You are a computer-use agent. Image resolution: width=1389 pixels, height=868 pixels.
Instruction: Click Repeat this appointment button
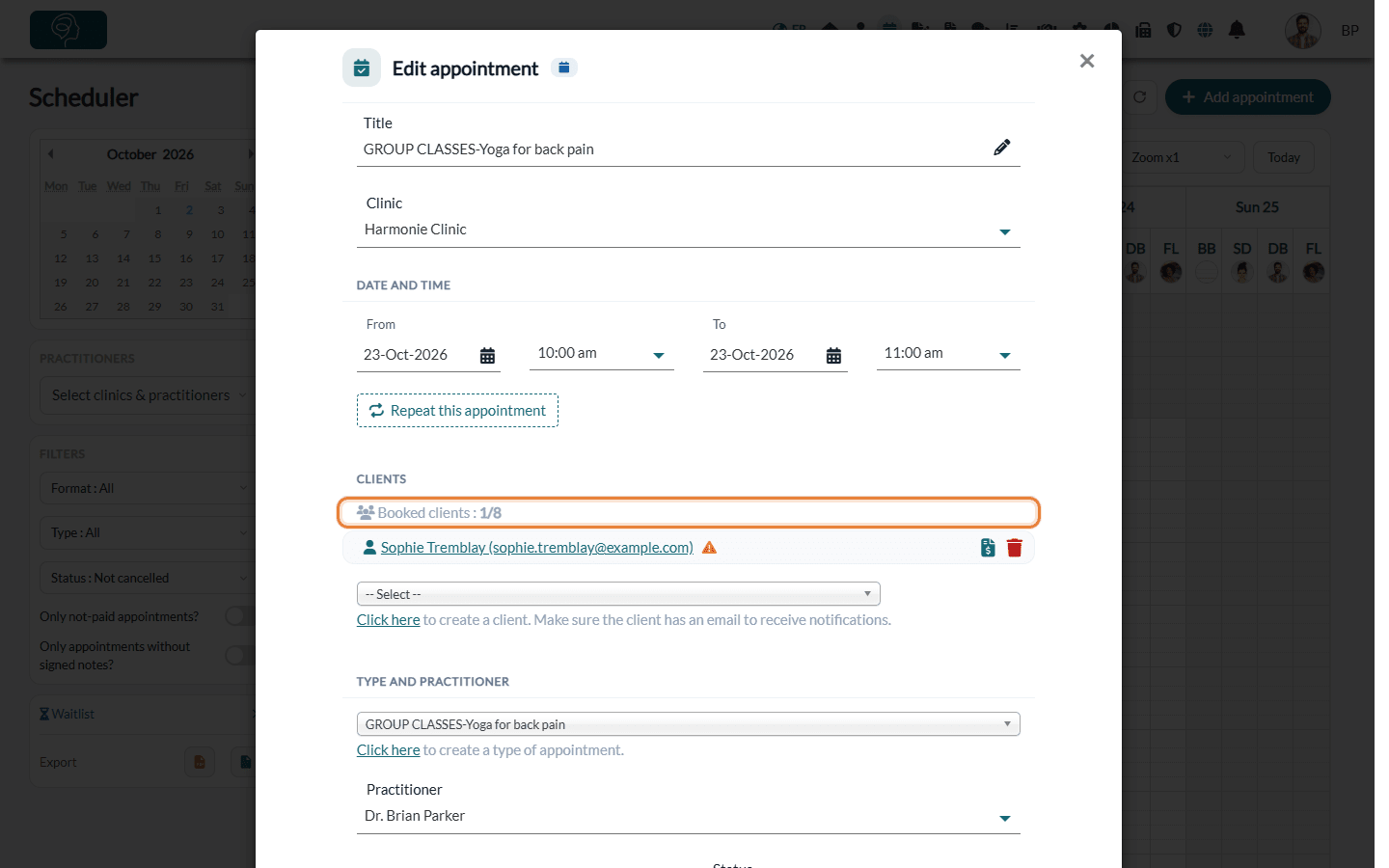pos(457,411)
